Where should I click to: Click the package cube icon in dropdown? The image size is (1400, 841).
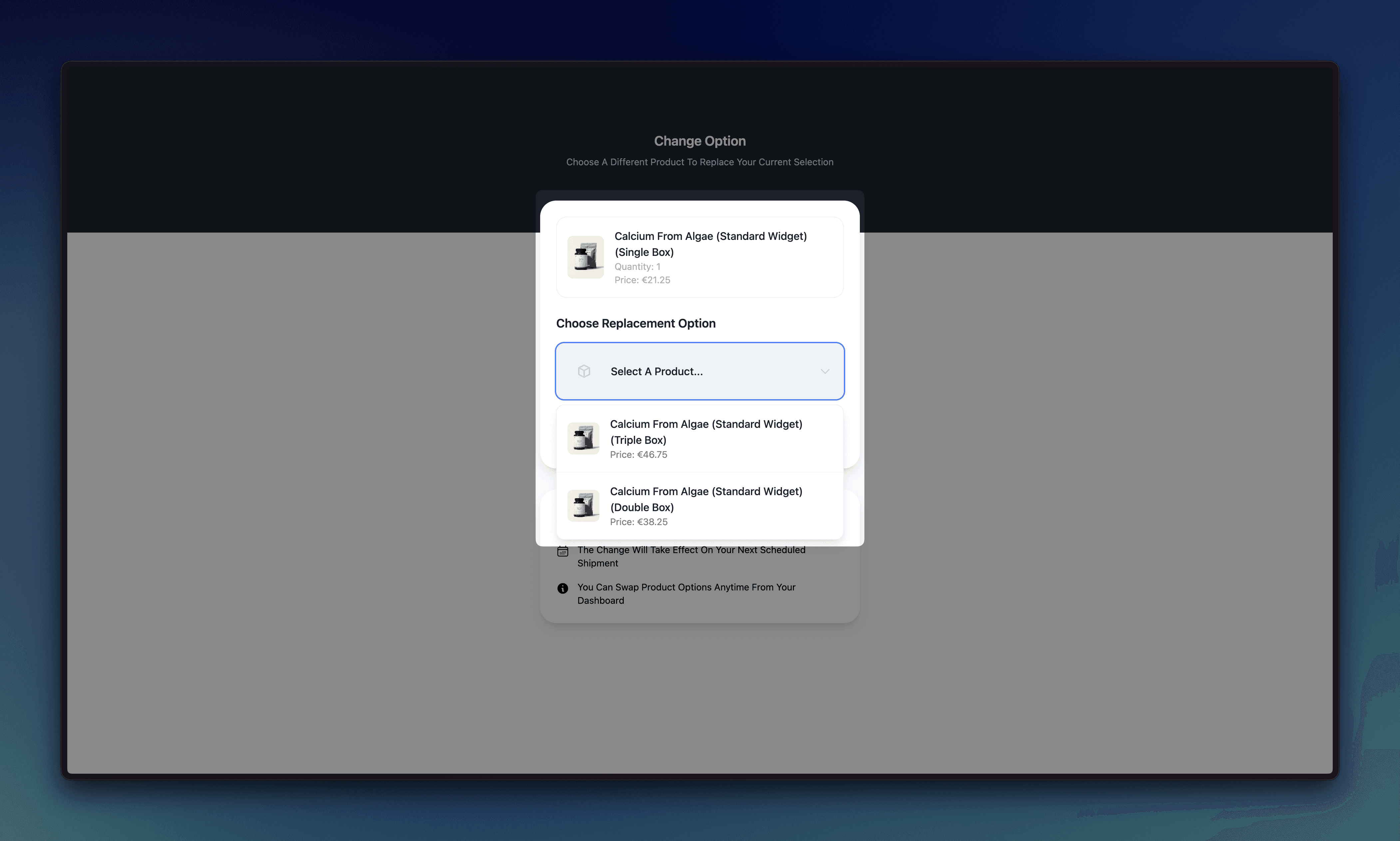(x=584, y=371)
